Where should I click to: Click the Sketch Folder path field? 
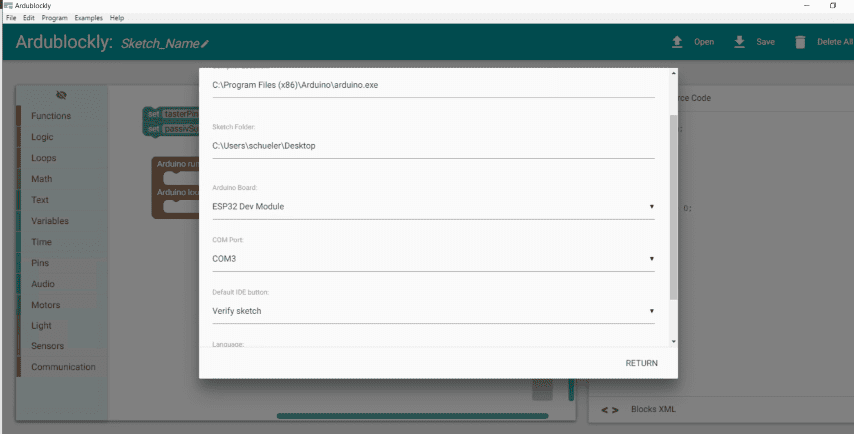click(x=432, y=146)
